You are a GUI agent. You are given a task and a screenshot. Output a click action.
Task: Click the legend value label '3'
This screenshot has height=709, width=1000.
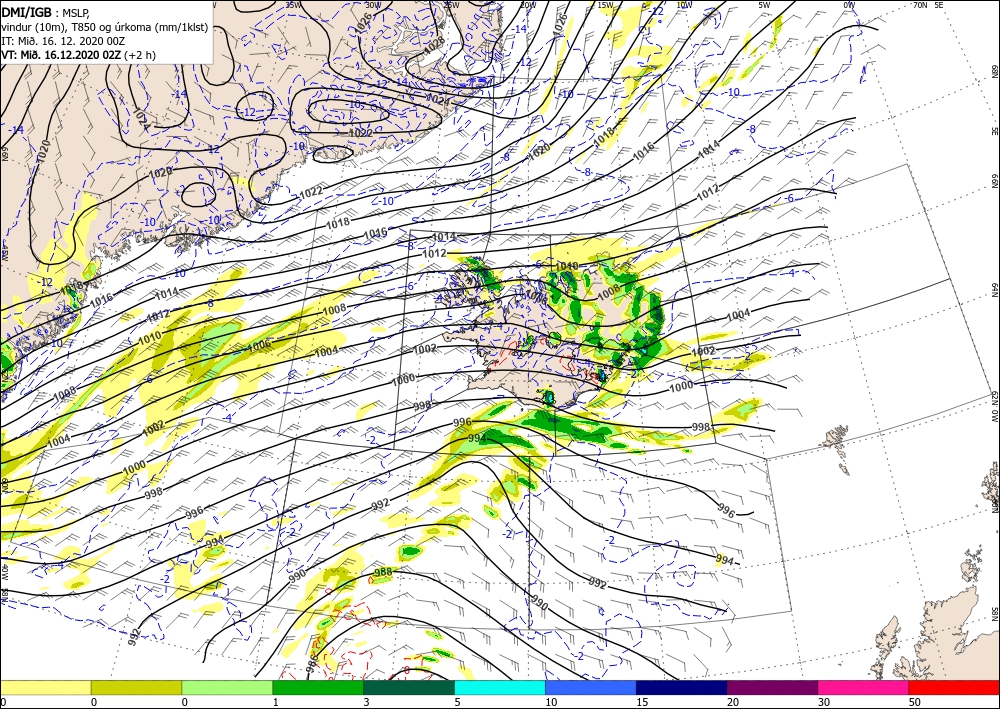click(366, 702)
